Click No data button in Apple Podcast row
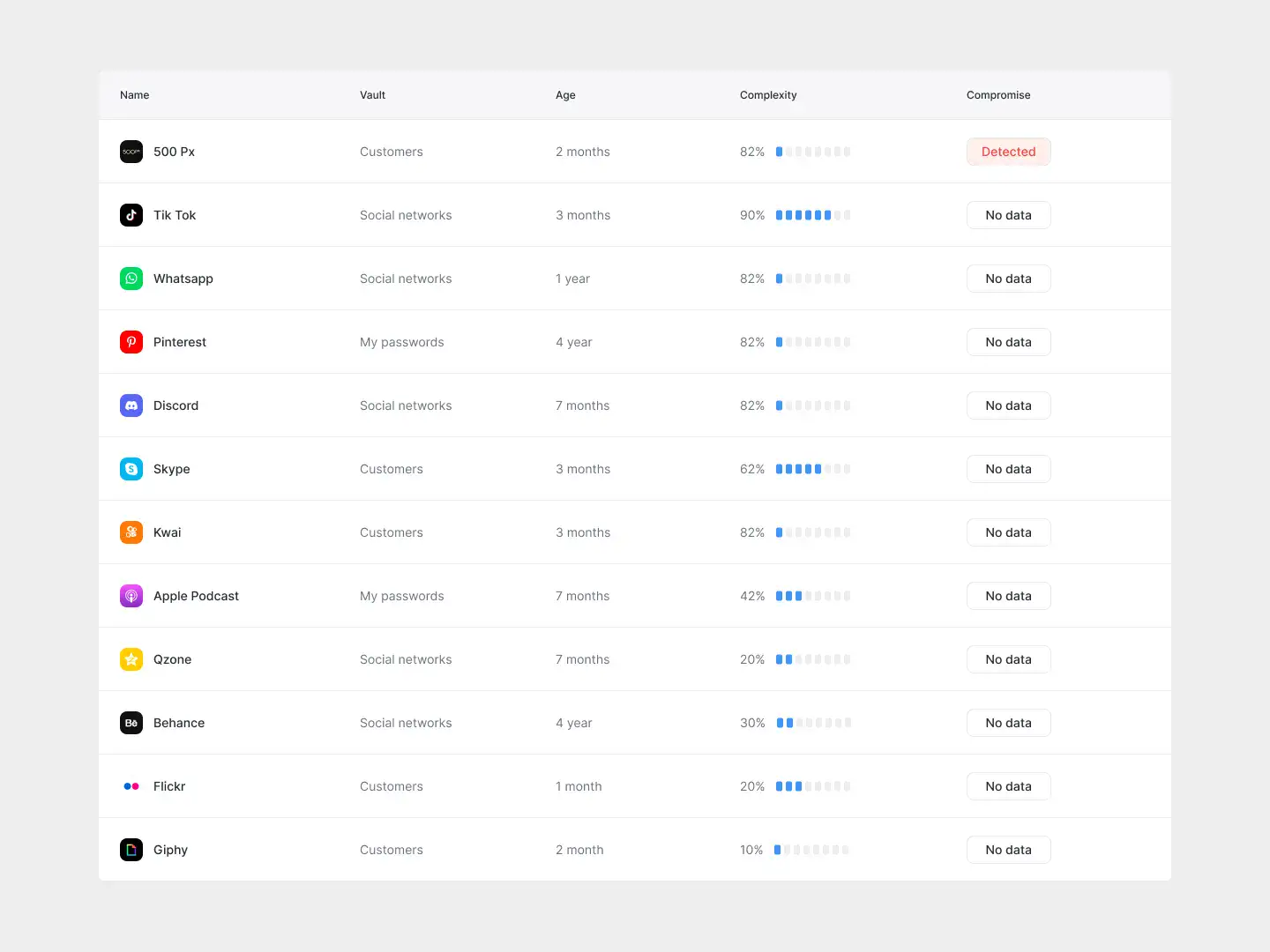This screenshot has width=1270, height=952. pos(1008,596)
